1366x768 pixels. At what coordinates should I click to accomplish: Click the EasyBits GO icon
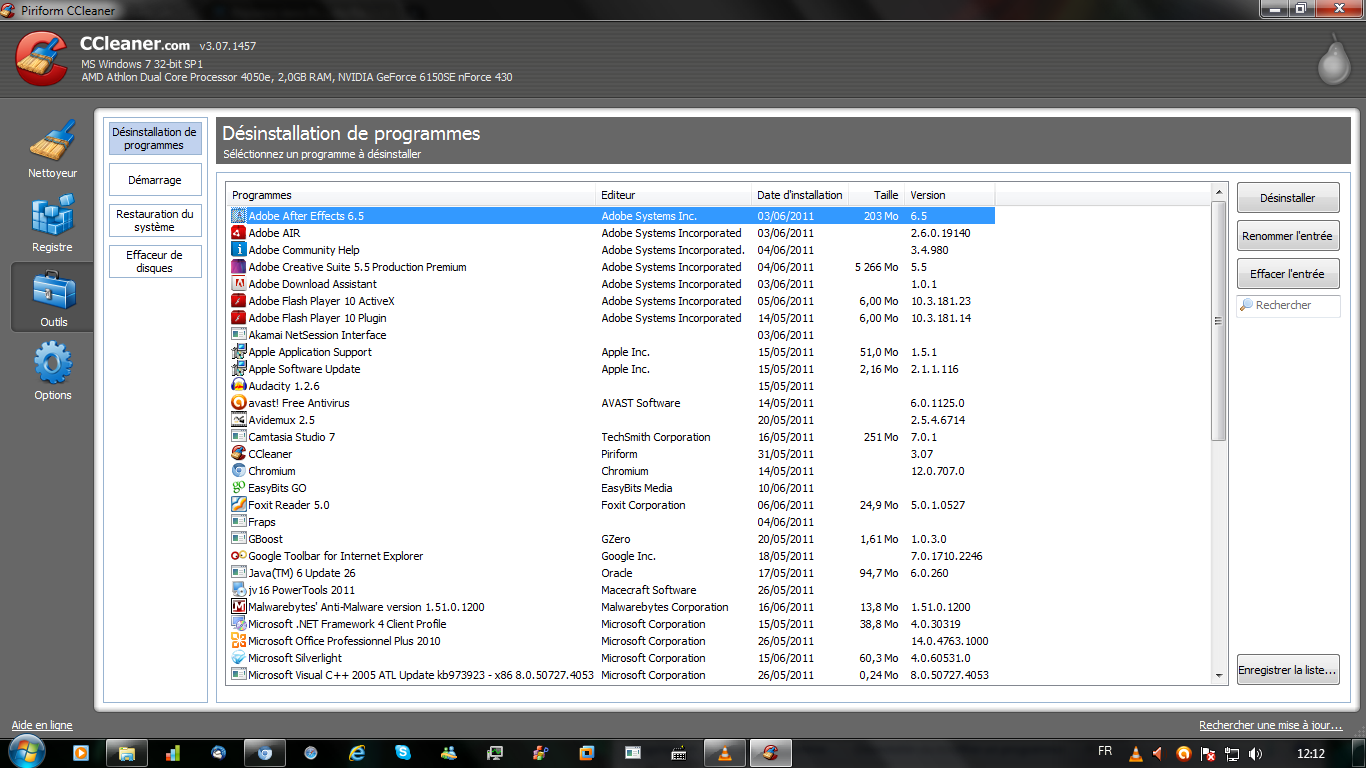pyautogui.click(x=239, y=488)
